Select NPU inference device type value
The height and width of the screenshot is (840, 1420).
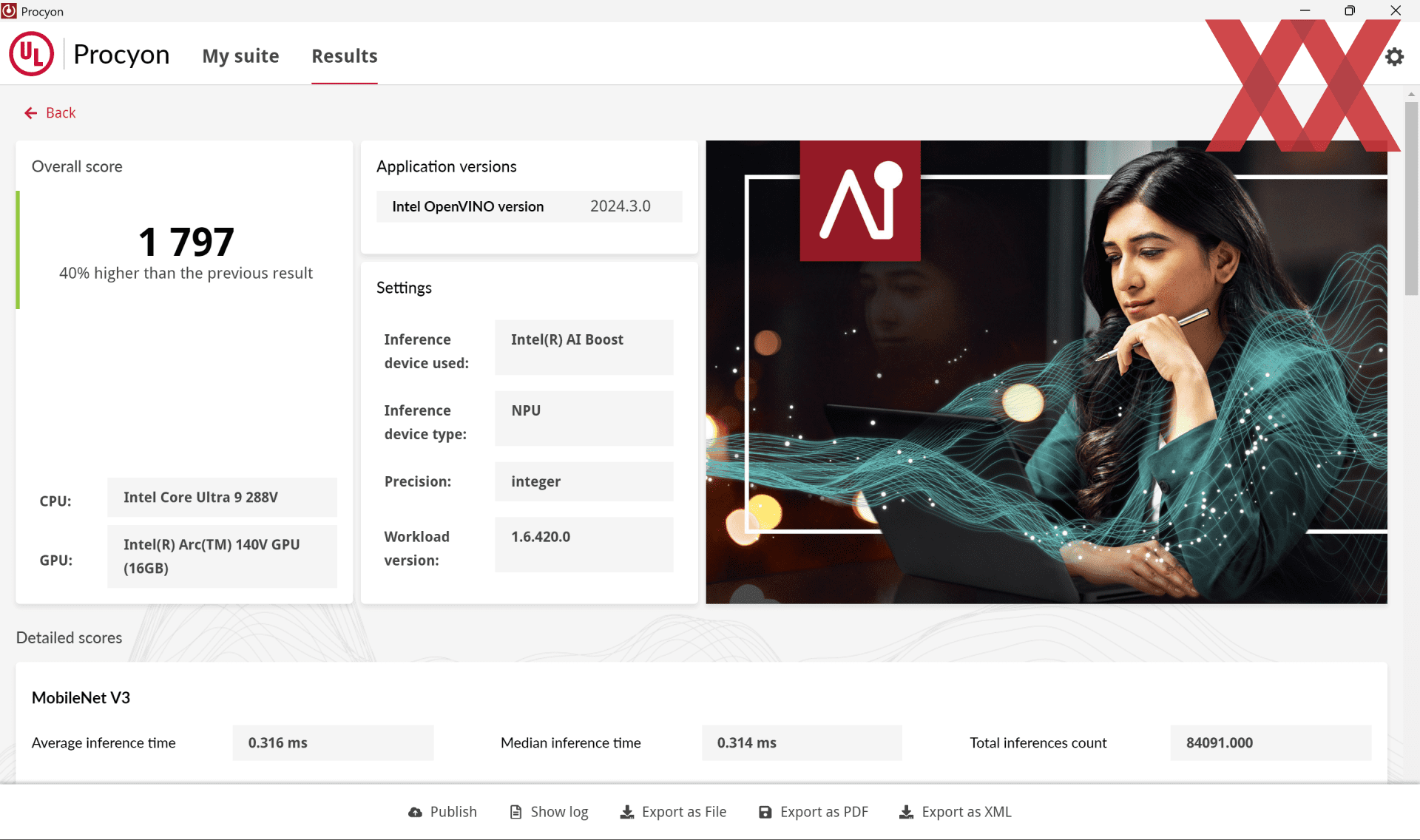click(584, 419)
